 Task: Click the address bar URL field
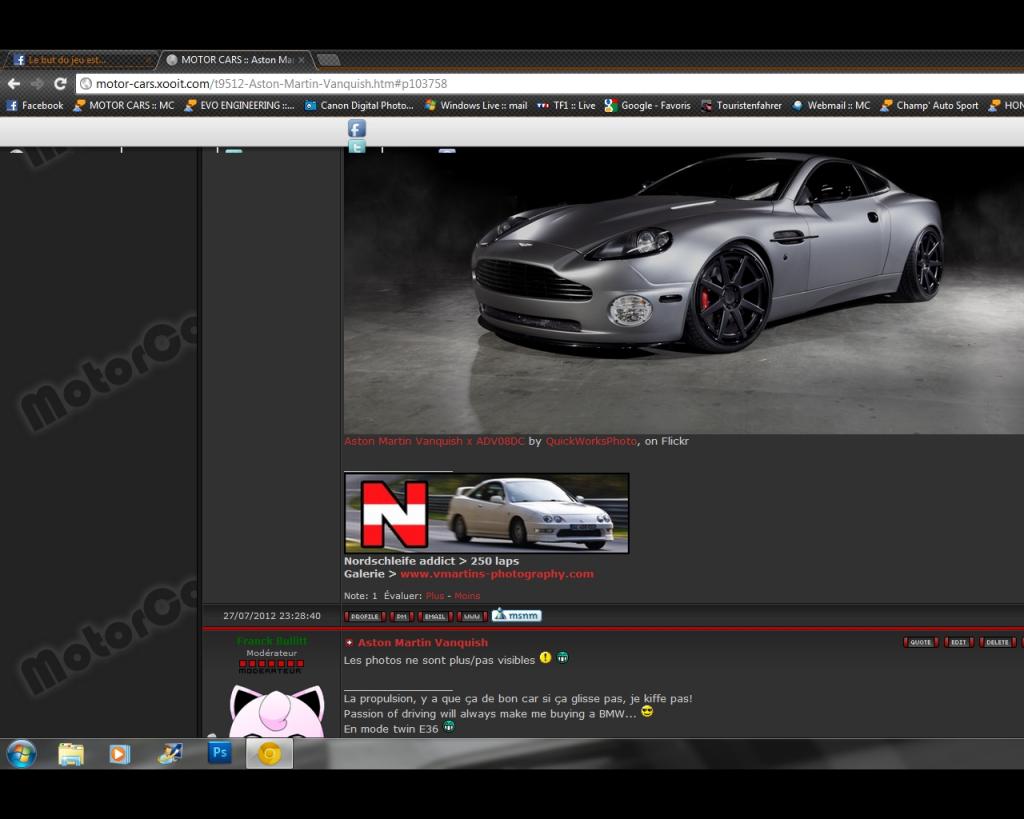(550, 84)
